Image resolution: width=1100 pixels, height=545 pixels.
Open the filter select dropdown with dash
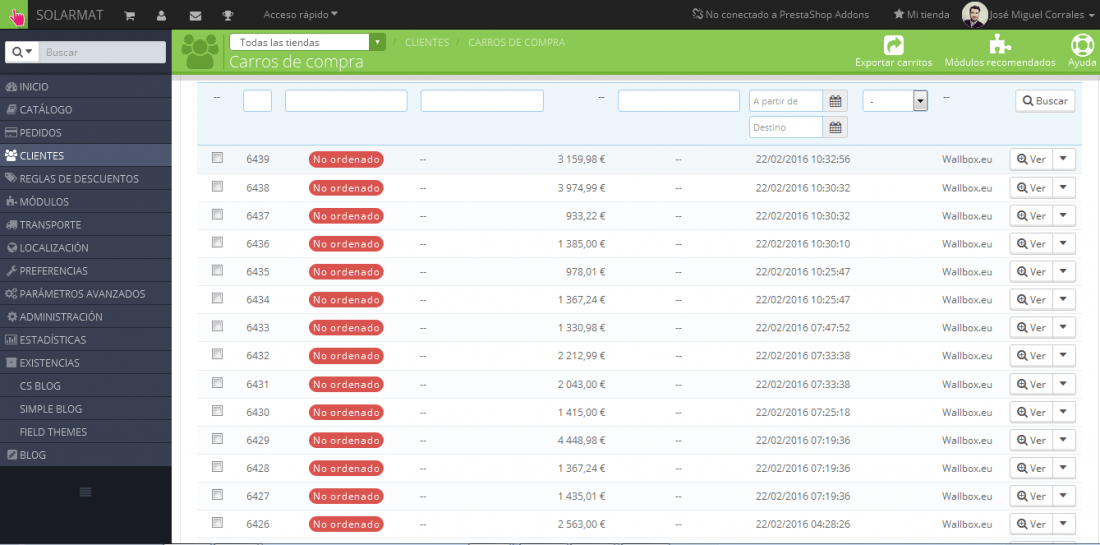coord(896,101)
